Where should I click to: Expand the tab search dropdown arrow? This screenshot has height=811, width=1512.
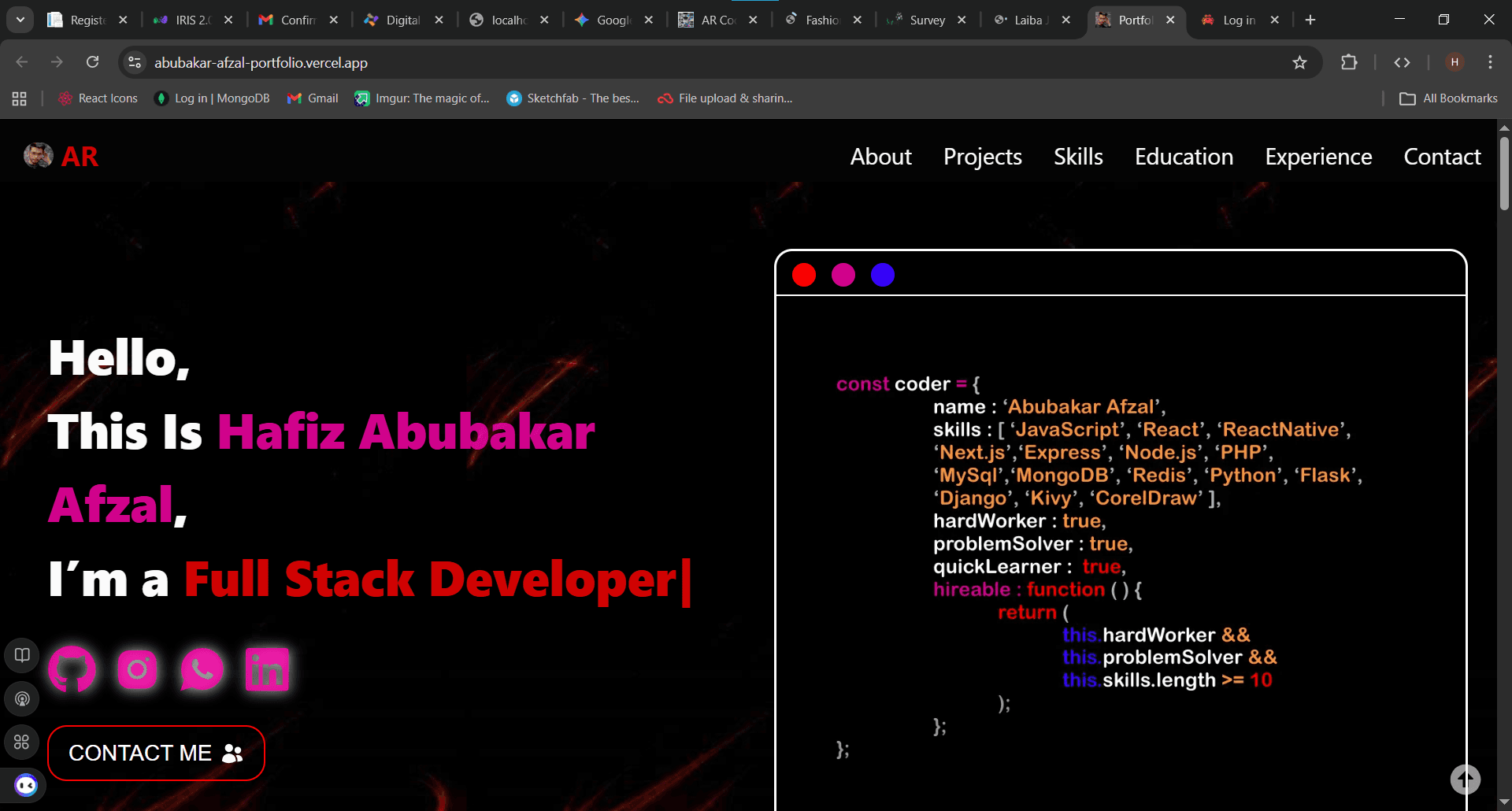[x=20, y=20]
